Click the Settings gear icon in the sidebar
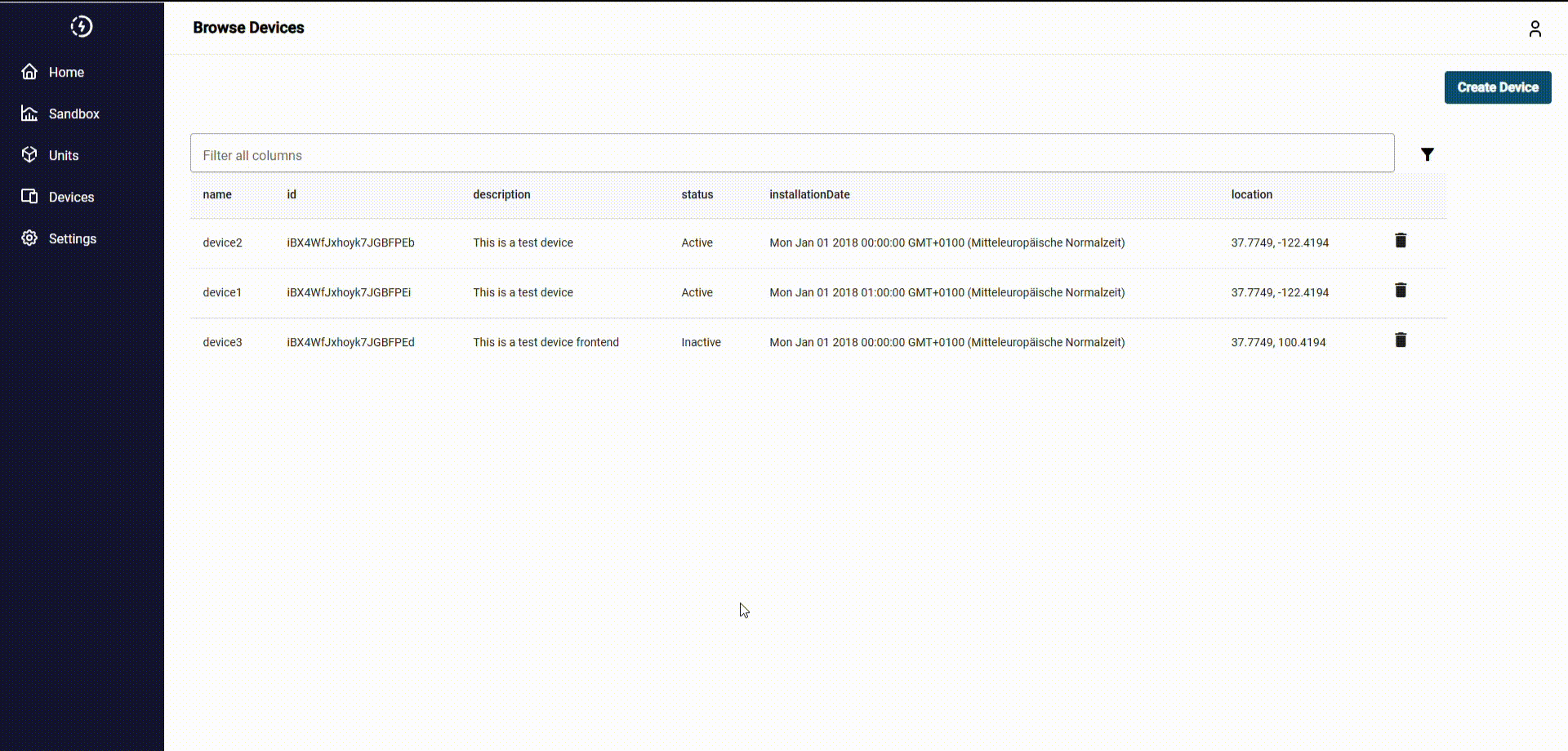This screenshot has width=1568, height=751. pyautogui.click(x=29, y=238)
